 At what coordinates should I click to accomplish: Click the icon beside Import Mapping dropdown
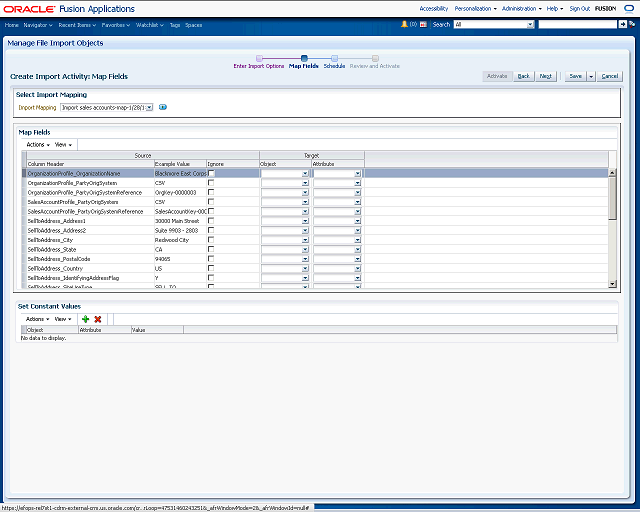click(x=163, y=107)
